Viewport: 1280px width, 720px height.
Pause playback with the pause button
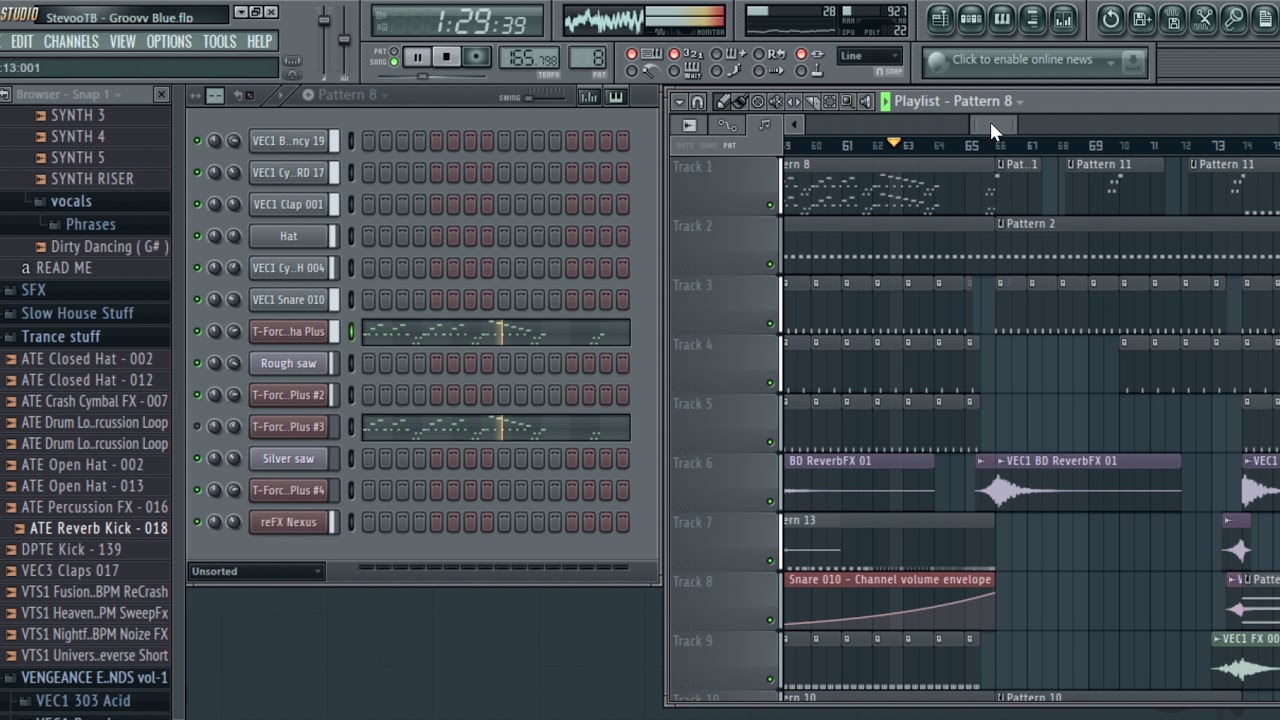pyautogui.click(x=418, y=58)
